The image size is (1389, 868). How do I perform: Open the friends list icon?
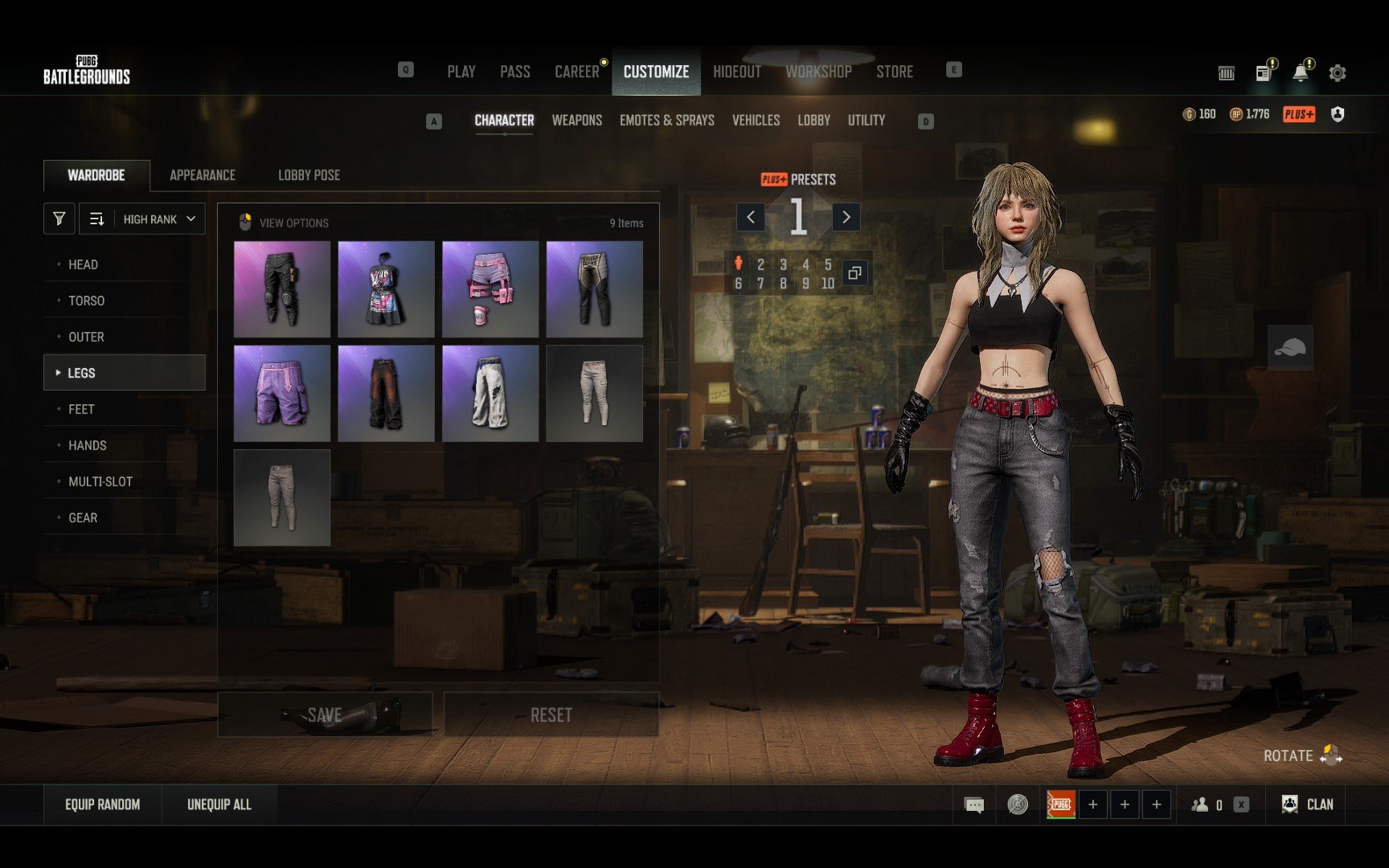point(1200,805)
